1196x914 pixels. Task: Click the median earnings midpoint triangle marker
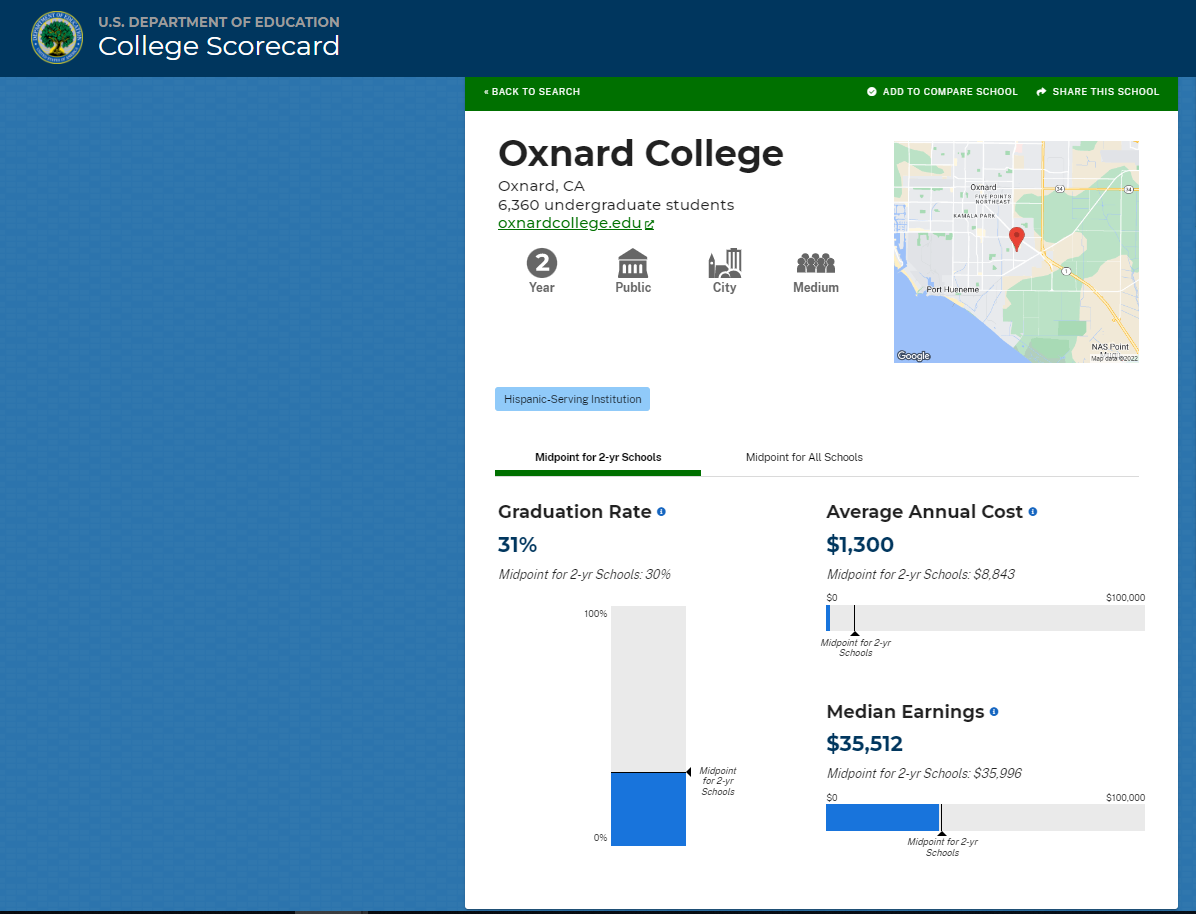pyautogui.click(x=942, y=833)
